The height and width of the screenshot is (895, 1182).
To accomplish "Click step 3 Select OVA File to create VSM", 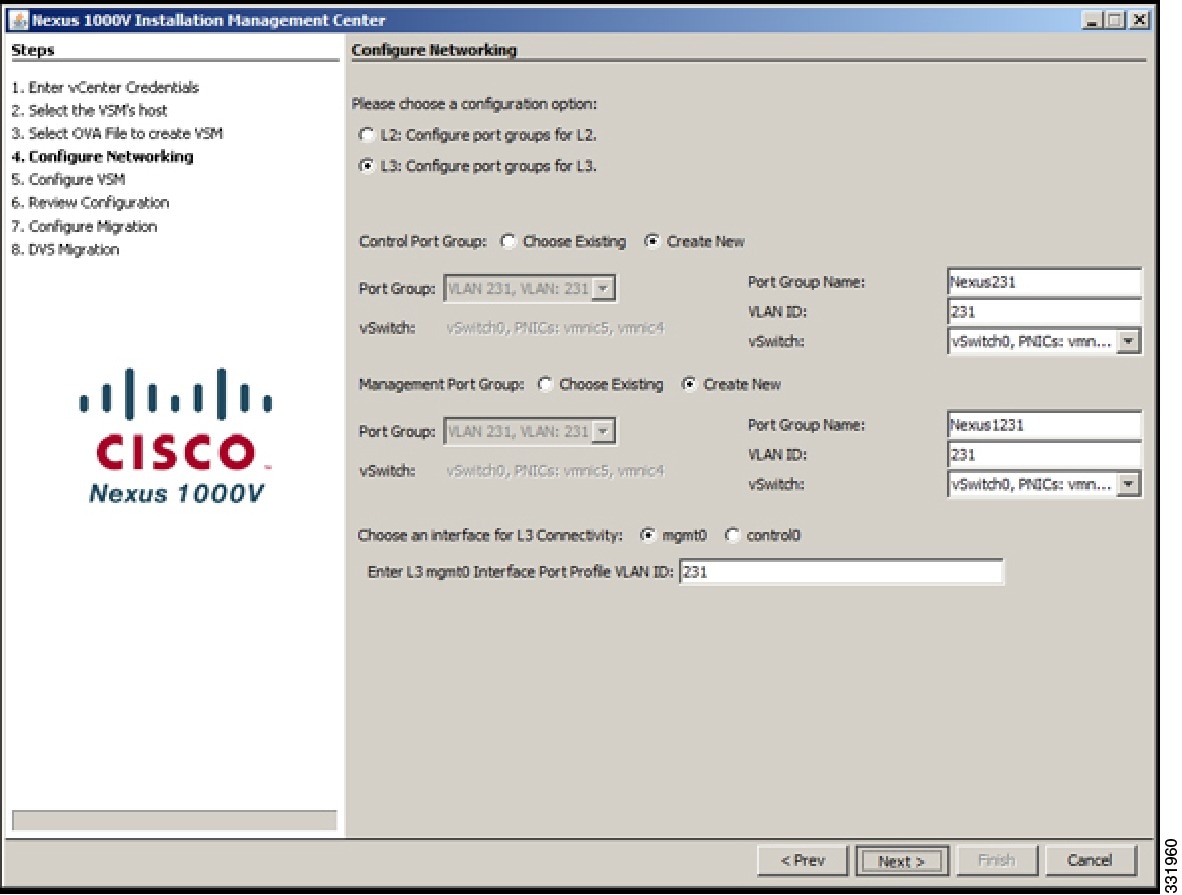I will [x=117, y=133].
